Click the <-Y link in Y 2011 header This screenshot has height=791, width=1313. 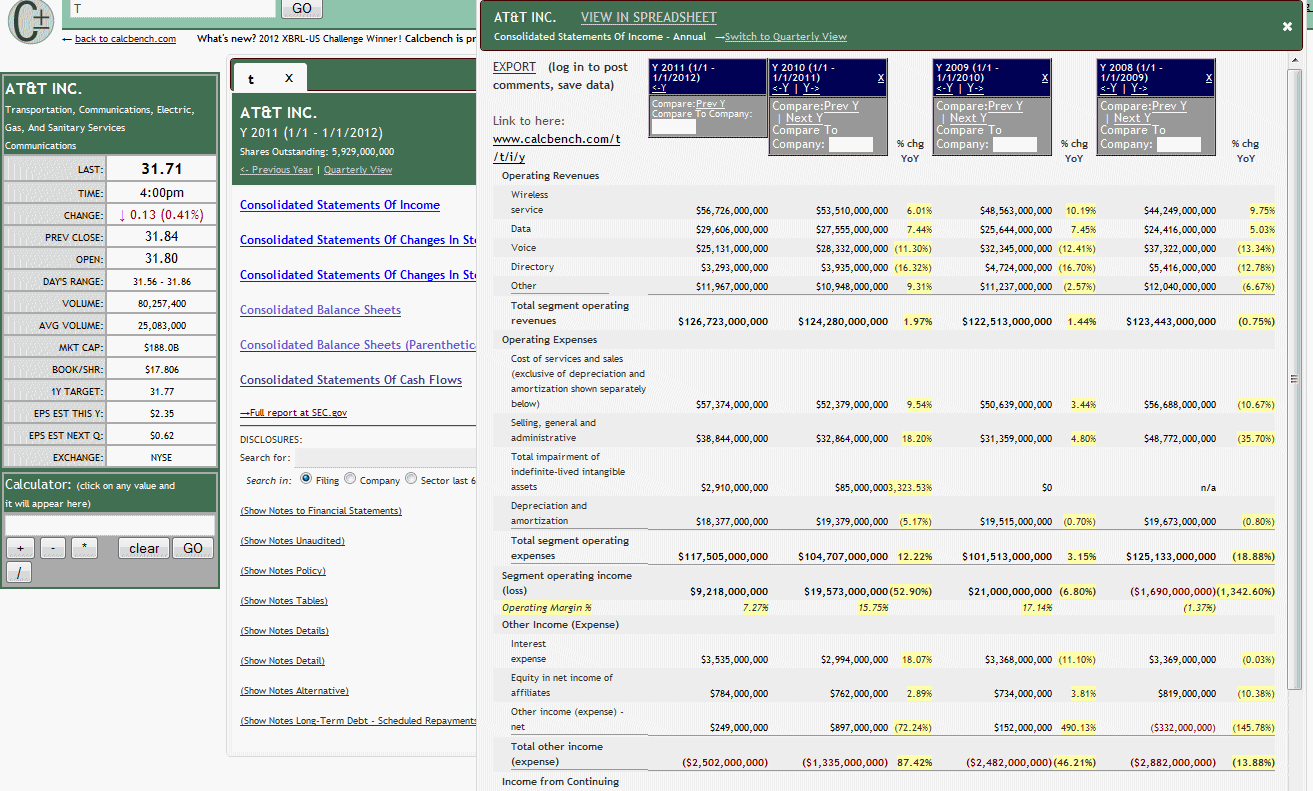pos(659,88)
